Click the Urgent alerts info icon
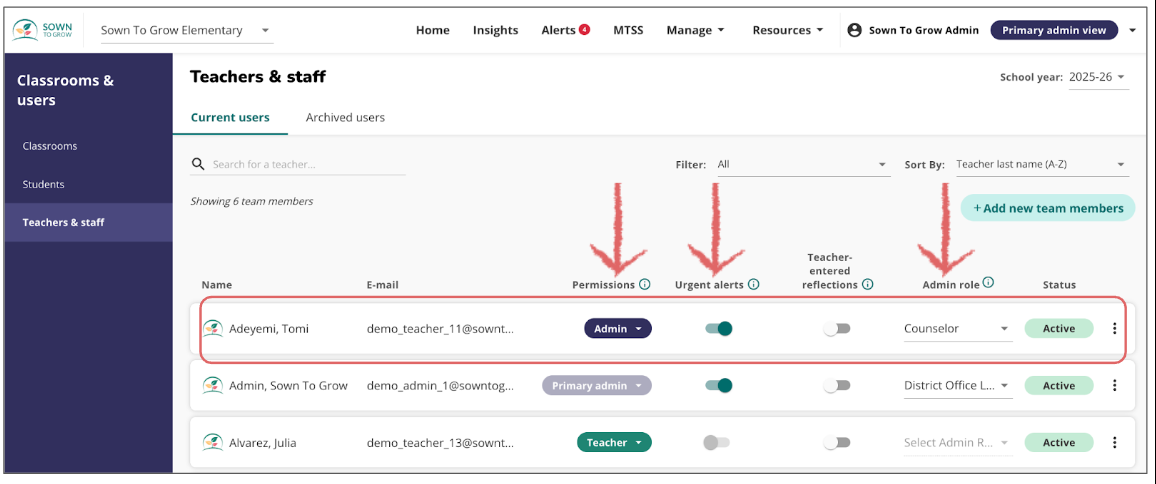The height and width of the screenshot is (484, 1156). (x=754, y=285)
